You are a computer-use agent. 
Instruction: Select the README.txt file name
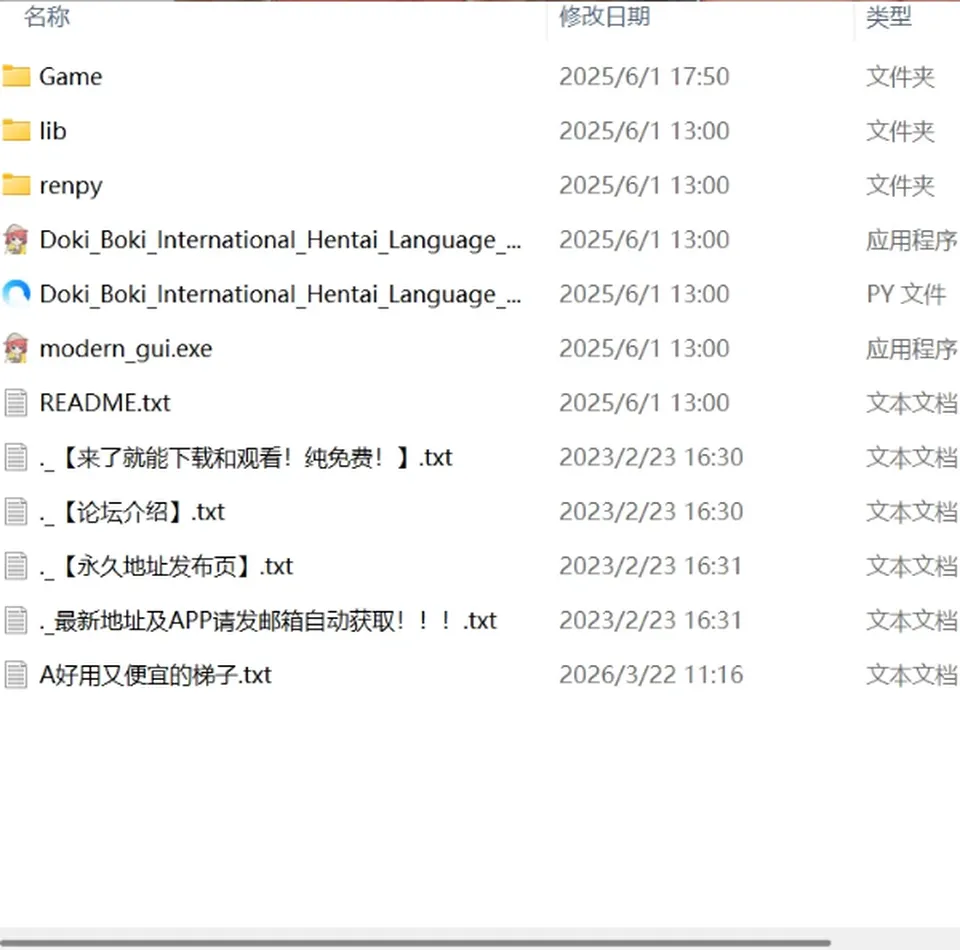[105, 403]
